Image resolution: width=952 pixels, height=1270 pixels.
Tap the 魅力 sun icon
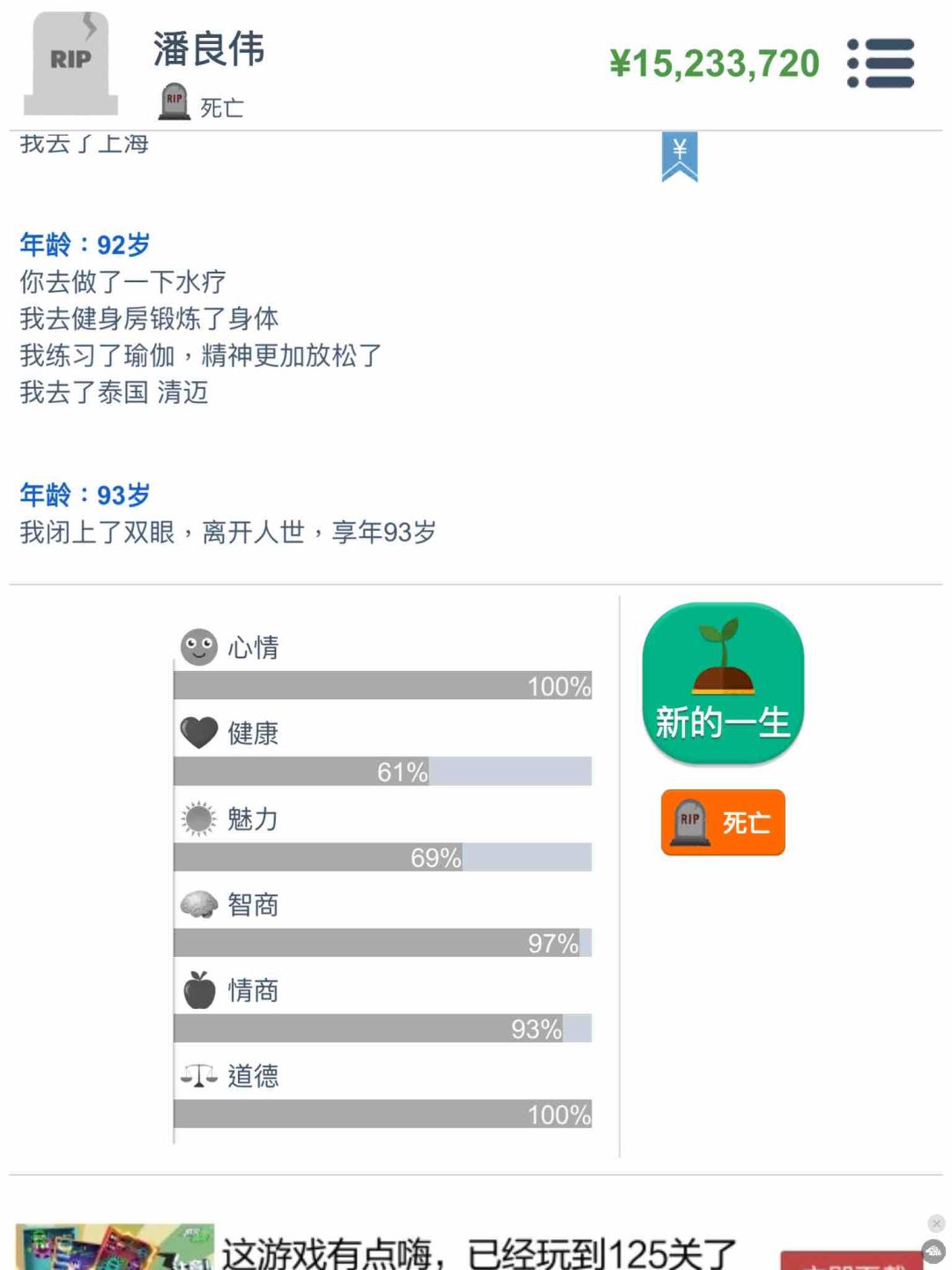[198, 818]
